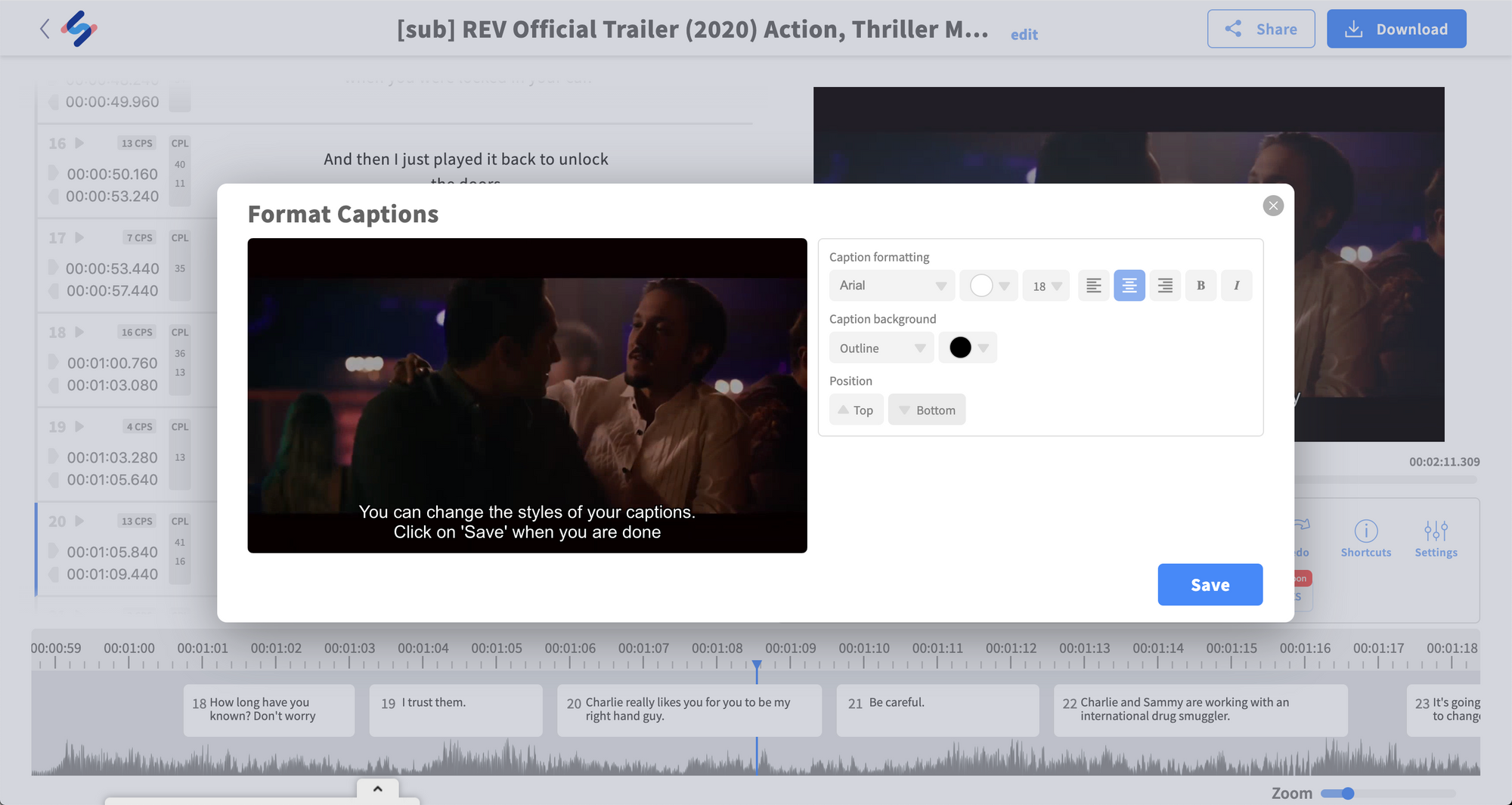Open the Arial font dropdown
Viewport: 1512px width, 805px height.
[x=892, y=286]
